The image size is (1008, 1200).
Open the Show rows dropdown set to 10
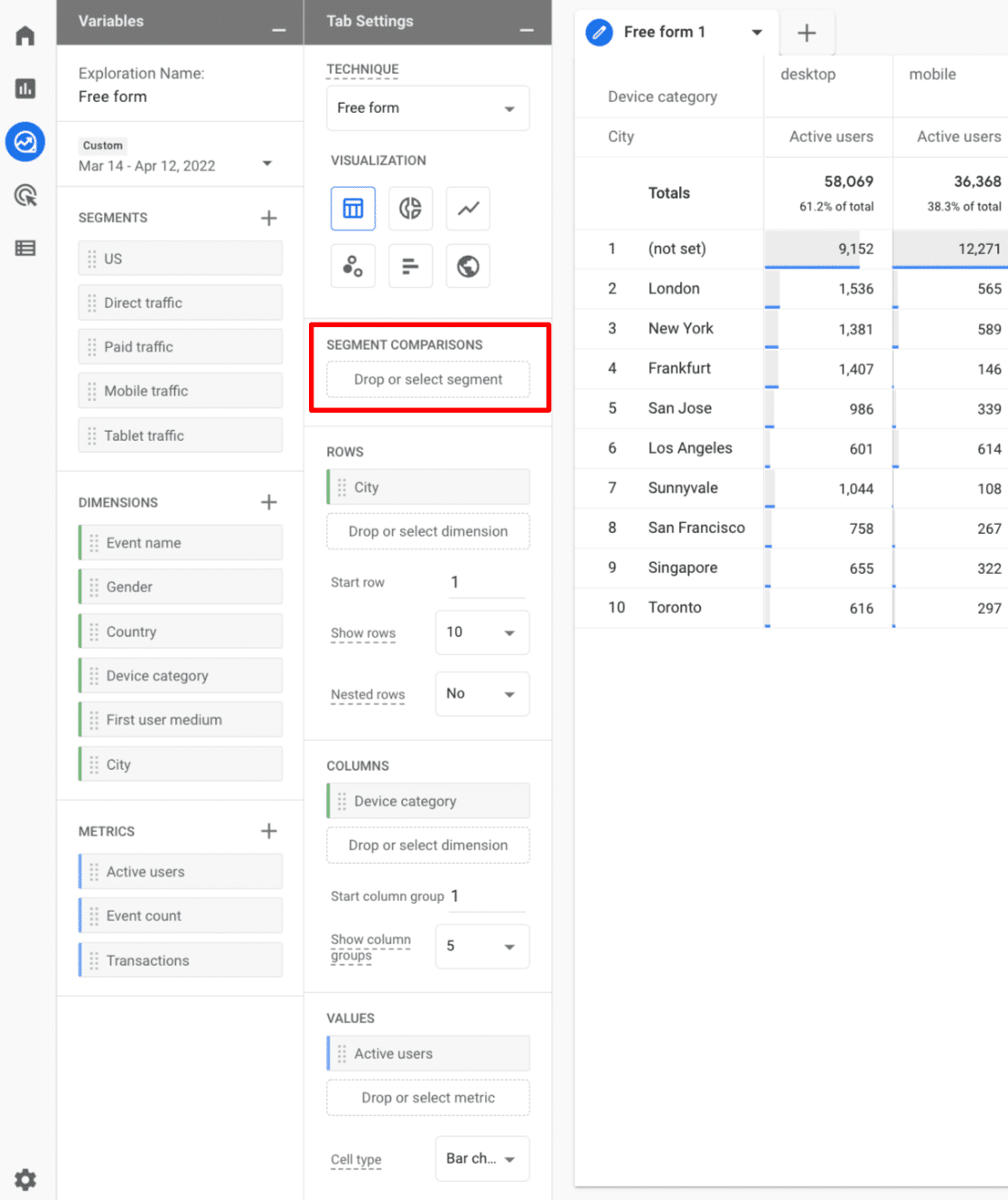click(481, 633)
